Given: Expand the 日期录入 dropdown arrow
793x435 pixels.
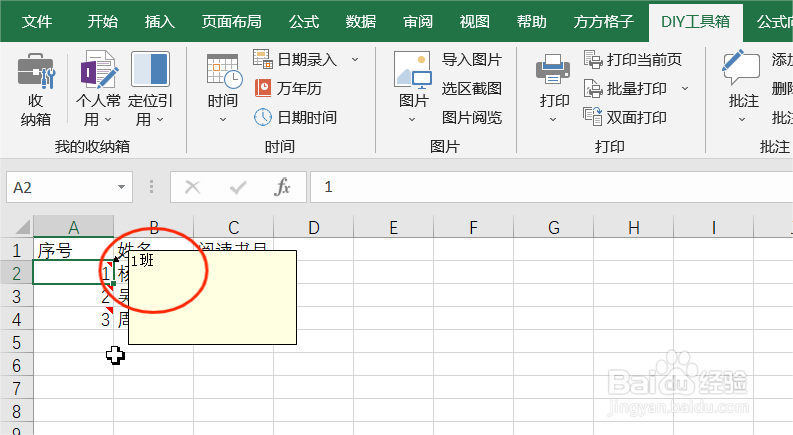Looking at the screenshot, I should (355, 60).
